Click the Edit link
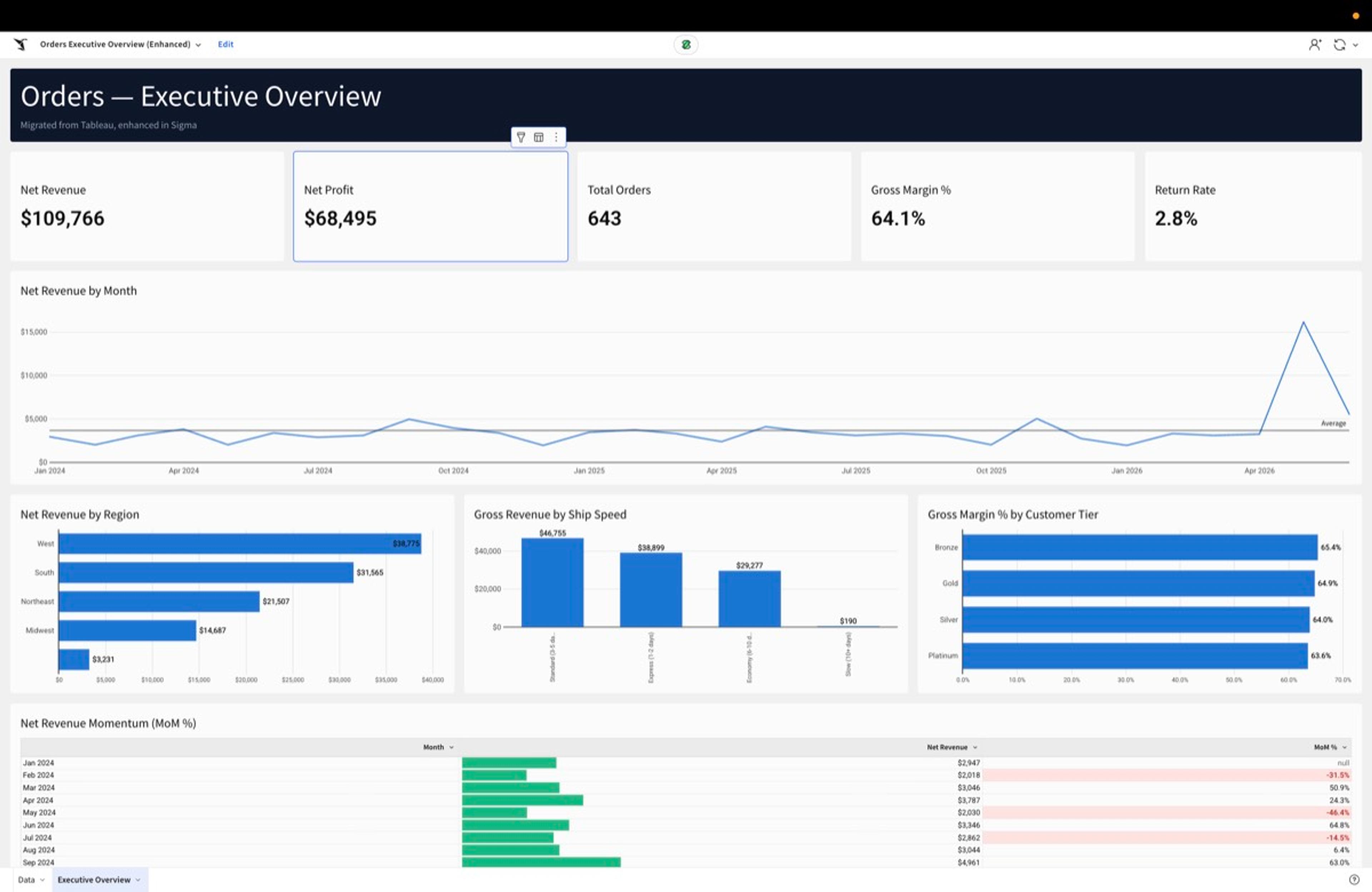This screenshot has height=892, width=1372. pos(225,44)
